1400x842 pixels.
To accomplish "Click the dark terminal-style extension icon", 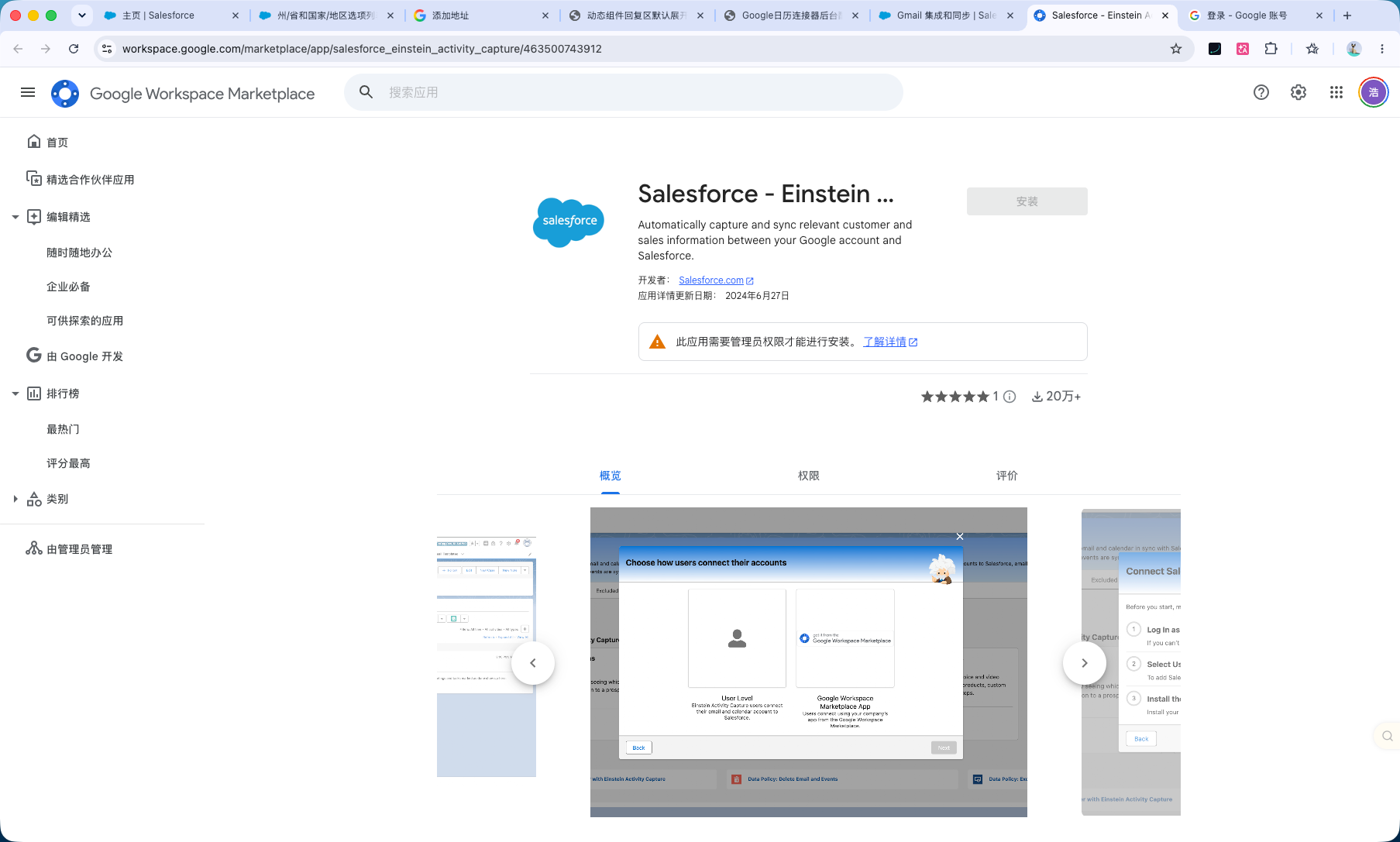I will click(1215, 49).
